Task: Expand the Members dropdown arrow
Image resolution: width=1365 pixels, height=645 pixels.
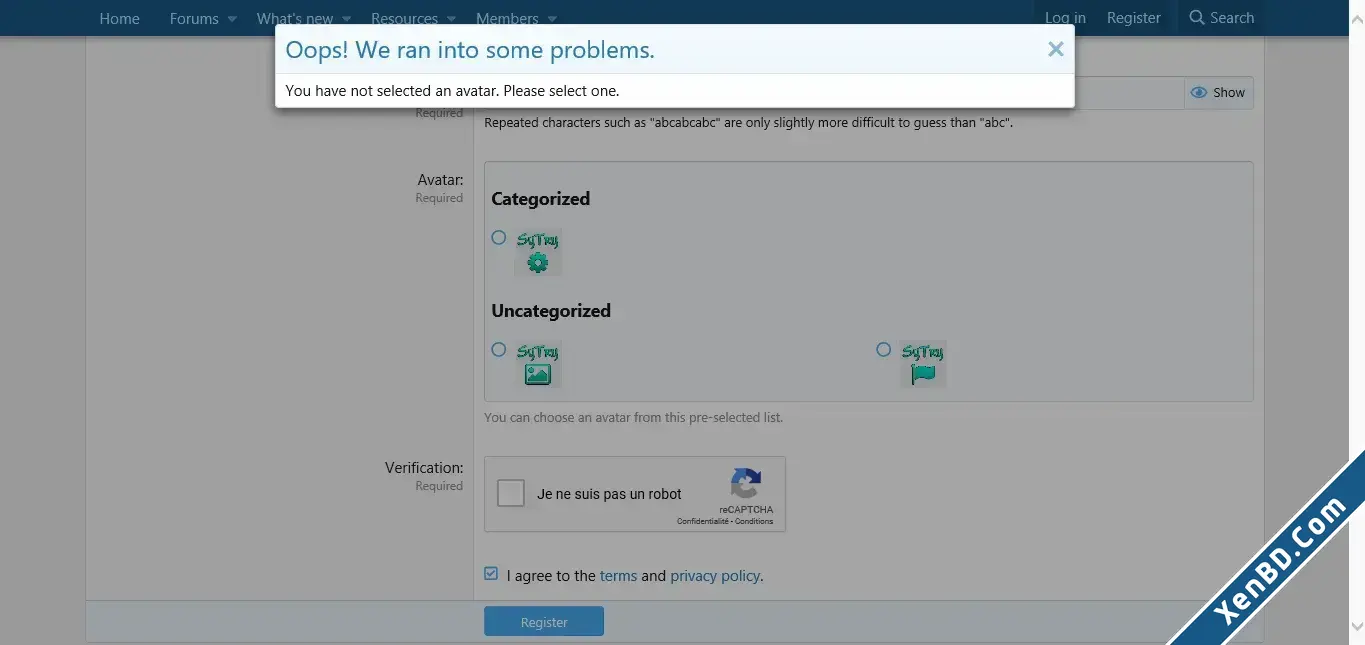Action: [x=552, y=19]
